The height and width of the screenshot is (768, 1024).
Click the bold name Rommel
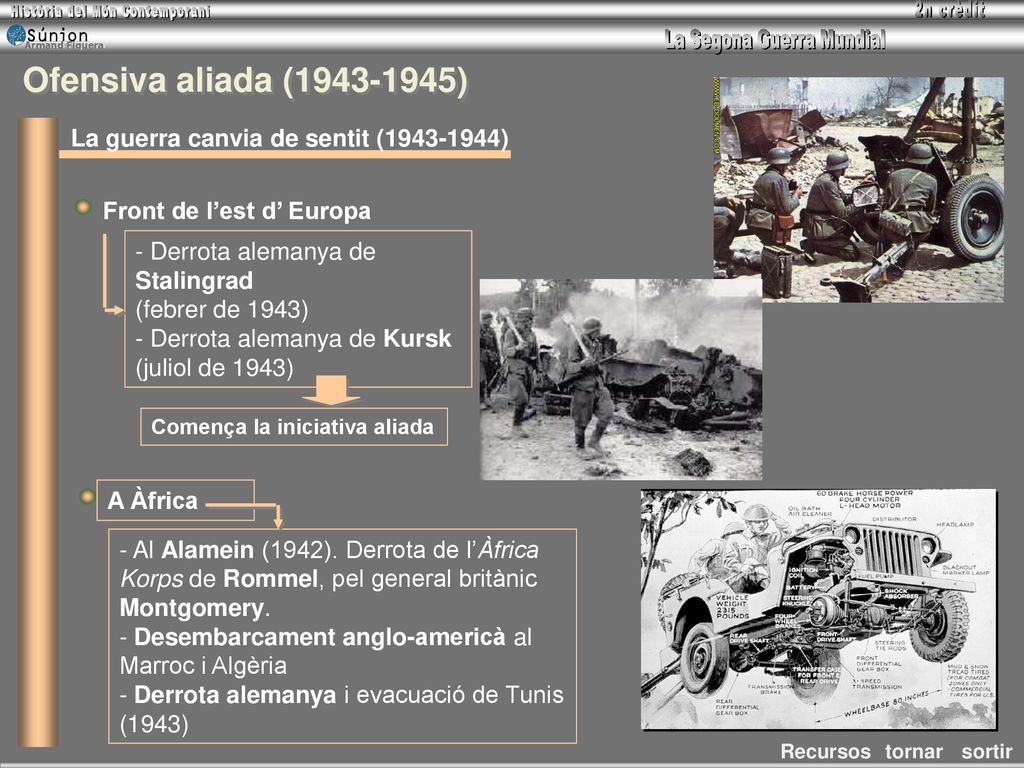pyautogui.click(x=270, y=579)
